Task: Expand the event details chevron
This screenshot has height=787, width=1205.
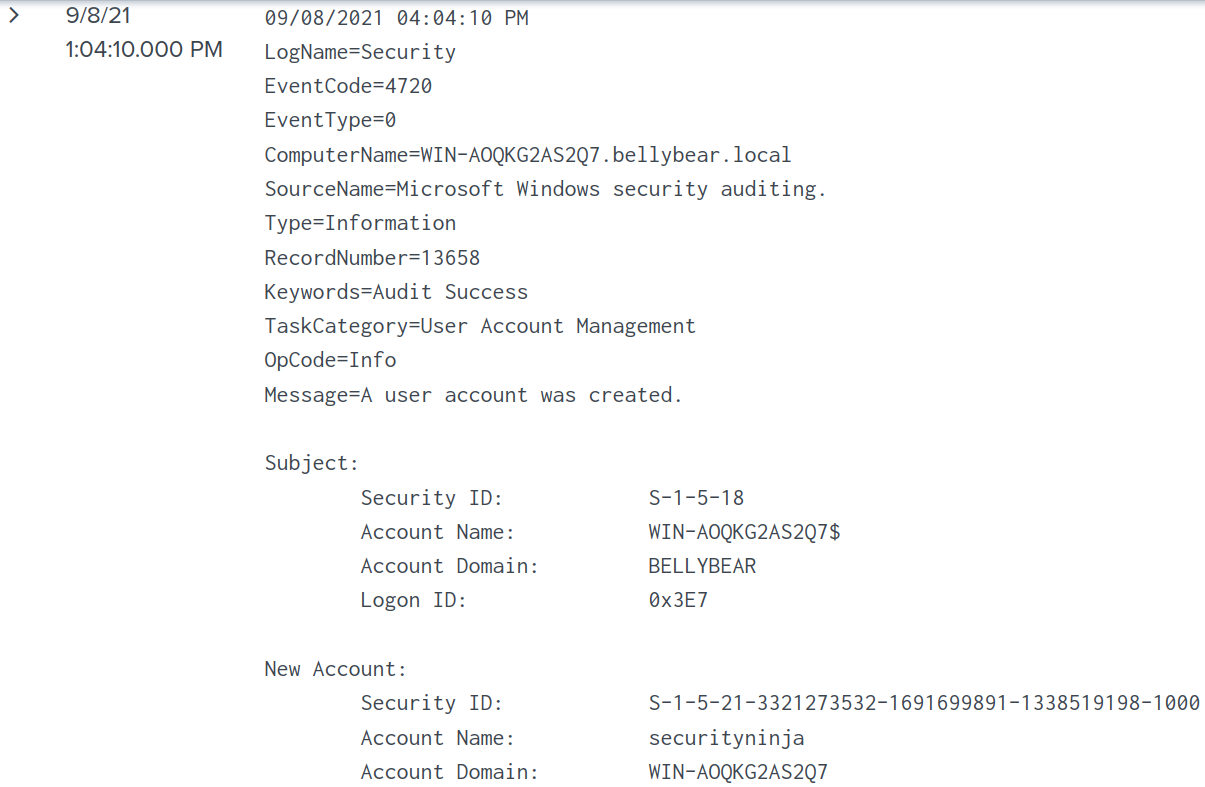Action: [x=14, y=15]
